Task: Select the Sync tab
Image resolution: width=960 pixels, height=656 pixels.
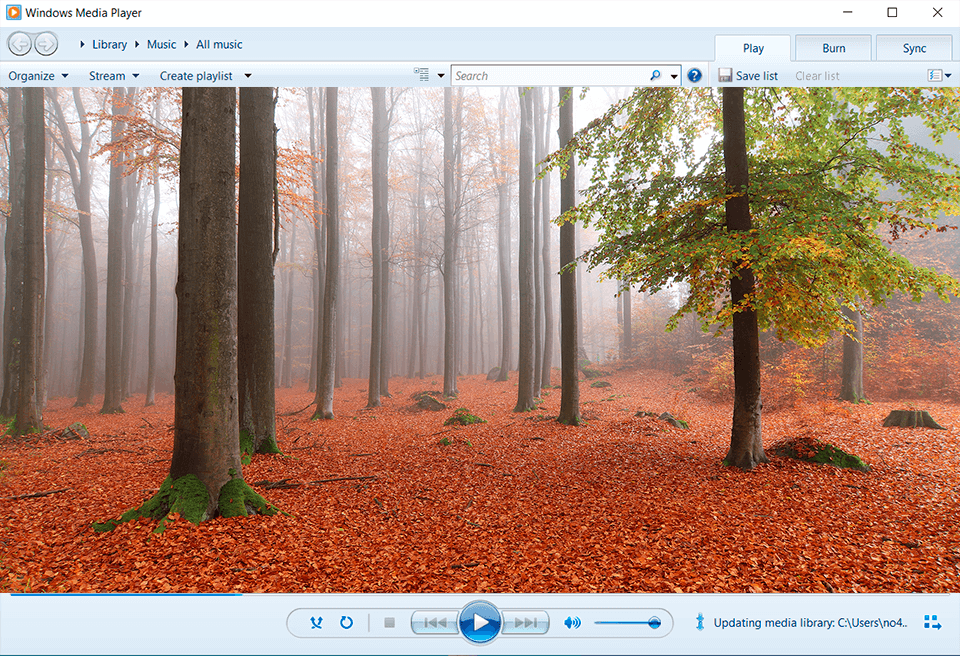Action: click(913, 47)
